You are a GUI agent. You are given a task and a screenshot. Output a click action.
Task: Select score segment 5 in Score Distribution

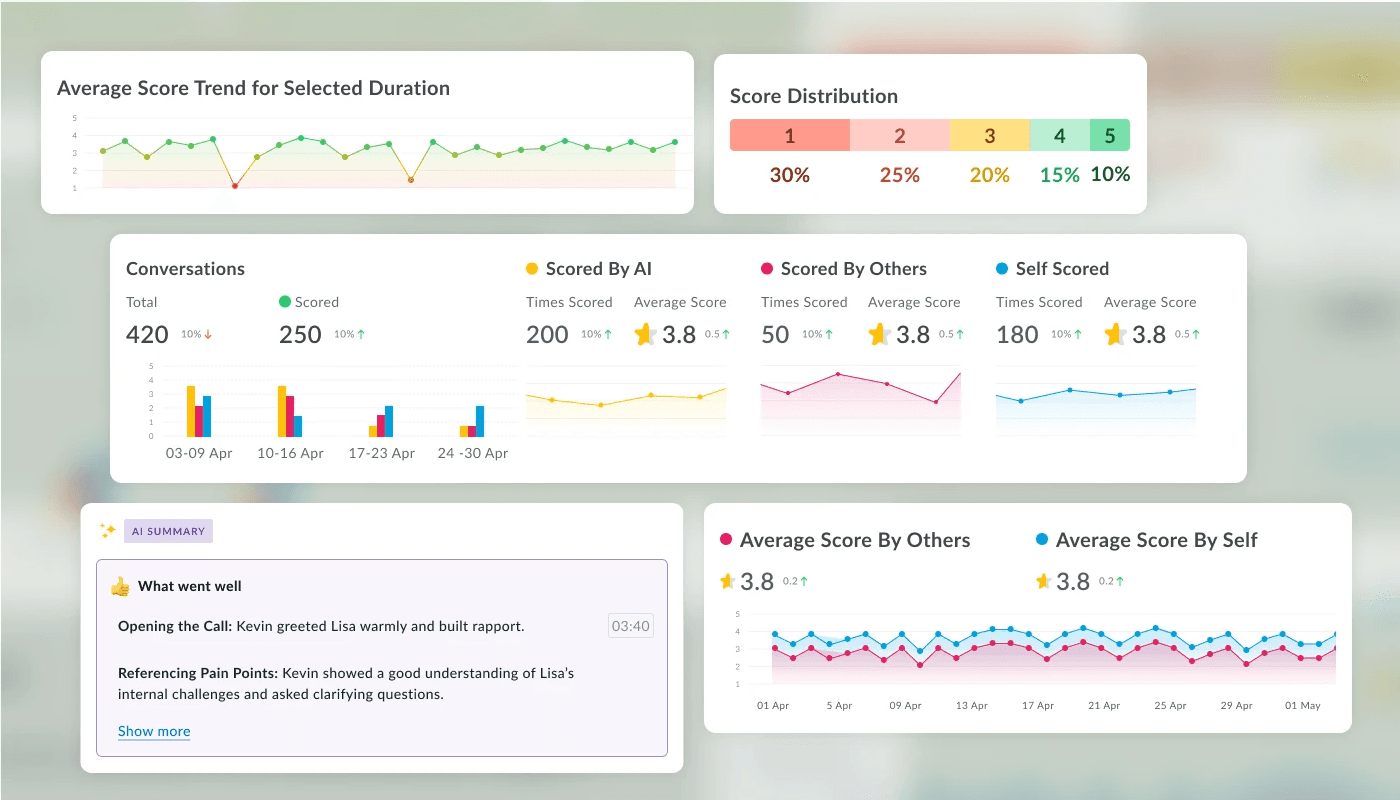coord(1110,136)
